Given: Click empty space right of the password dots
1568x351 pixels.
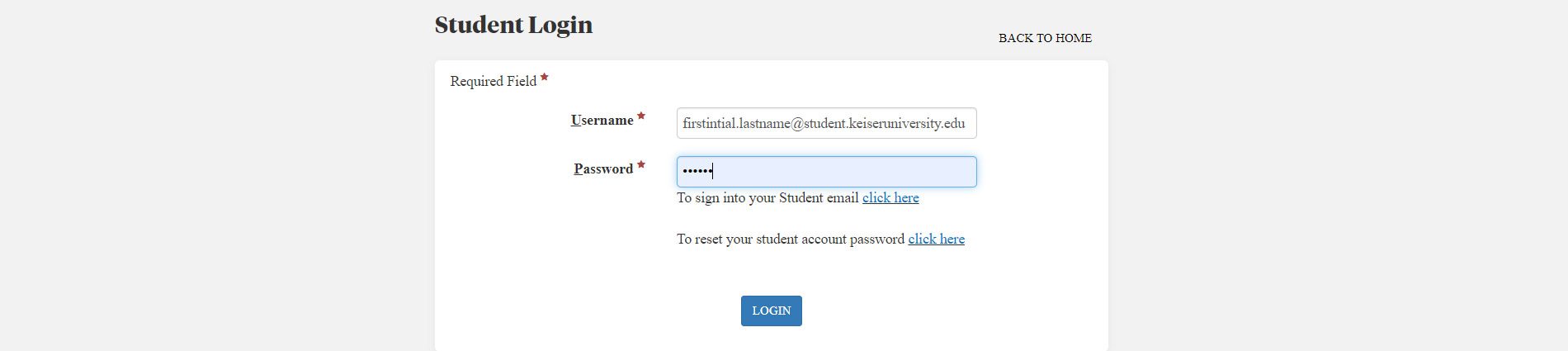Looking at the screenshot, I should pyautogui.click(x=842, y=172).
